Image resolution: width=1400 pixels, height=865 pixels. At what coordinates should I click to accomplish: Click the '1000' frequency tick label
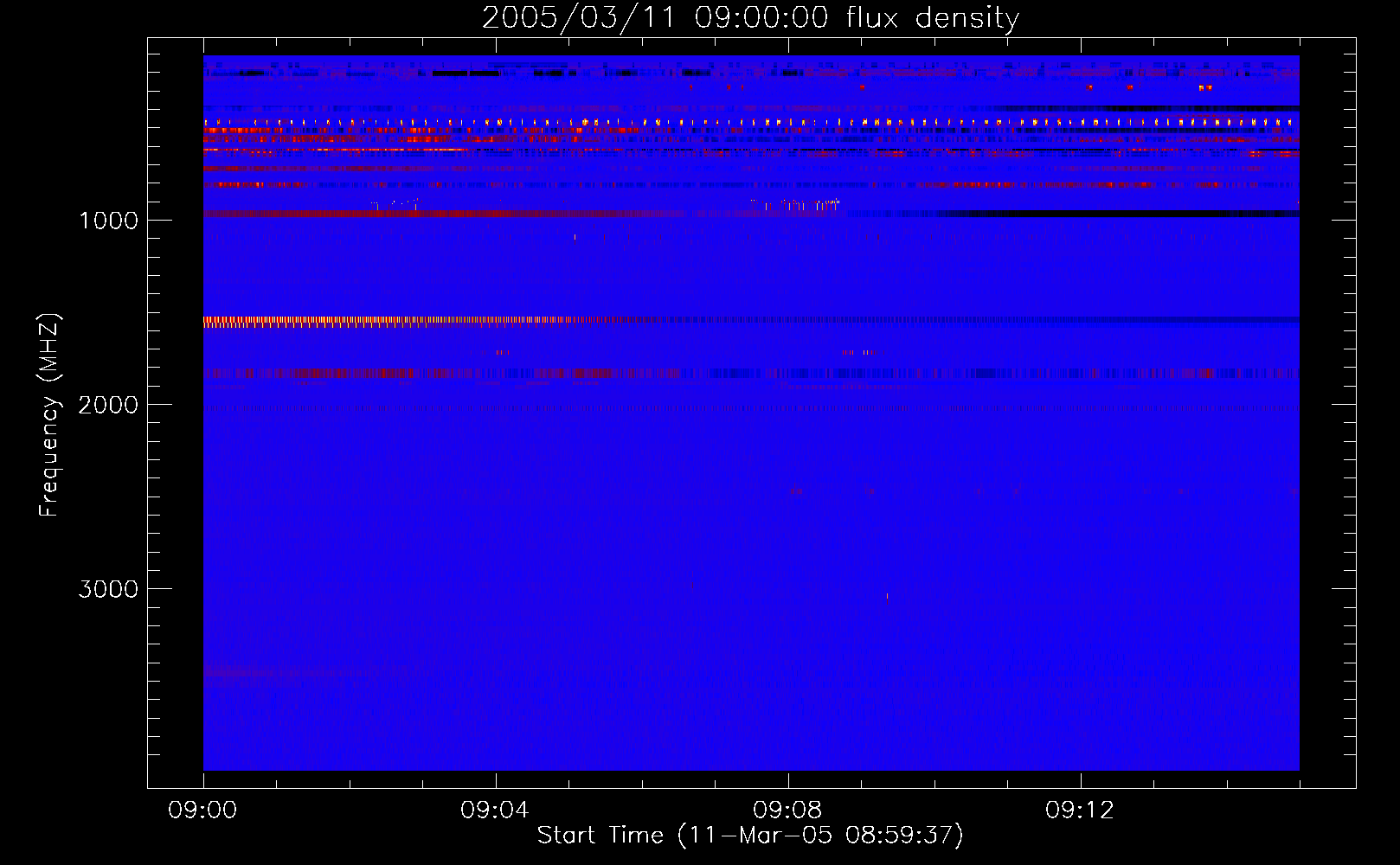click(109, 221)
